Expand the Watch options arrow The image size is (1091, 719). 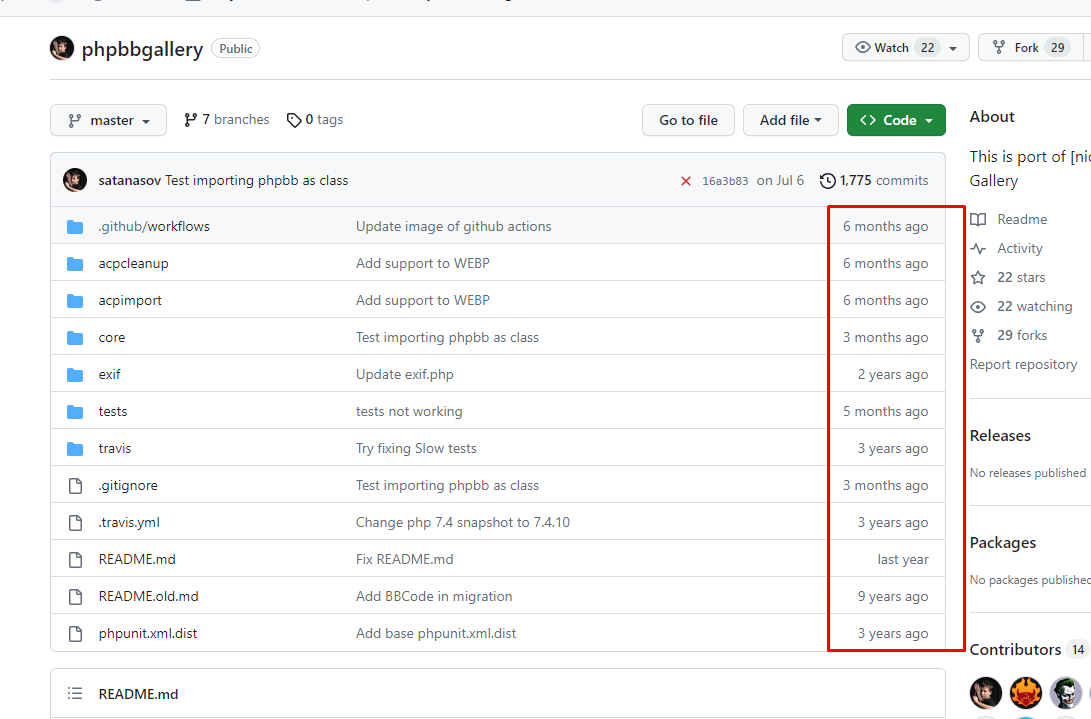(x=953, y=48)
